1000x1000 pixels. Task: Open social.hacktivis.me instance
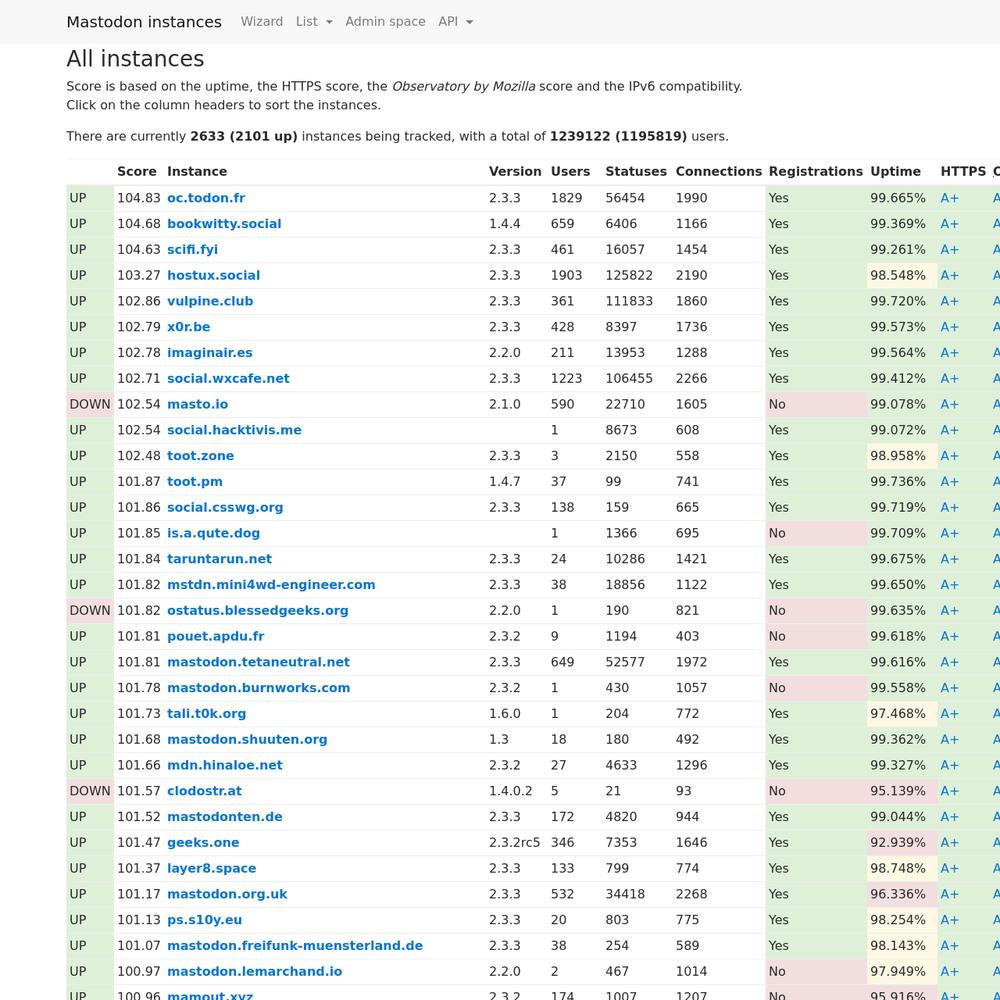[234, 430]
